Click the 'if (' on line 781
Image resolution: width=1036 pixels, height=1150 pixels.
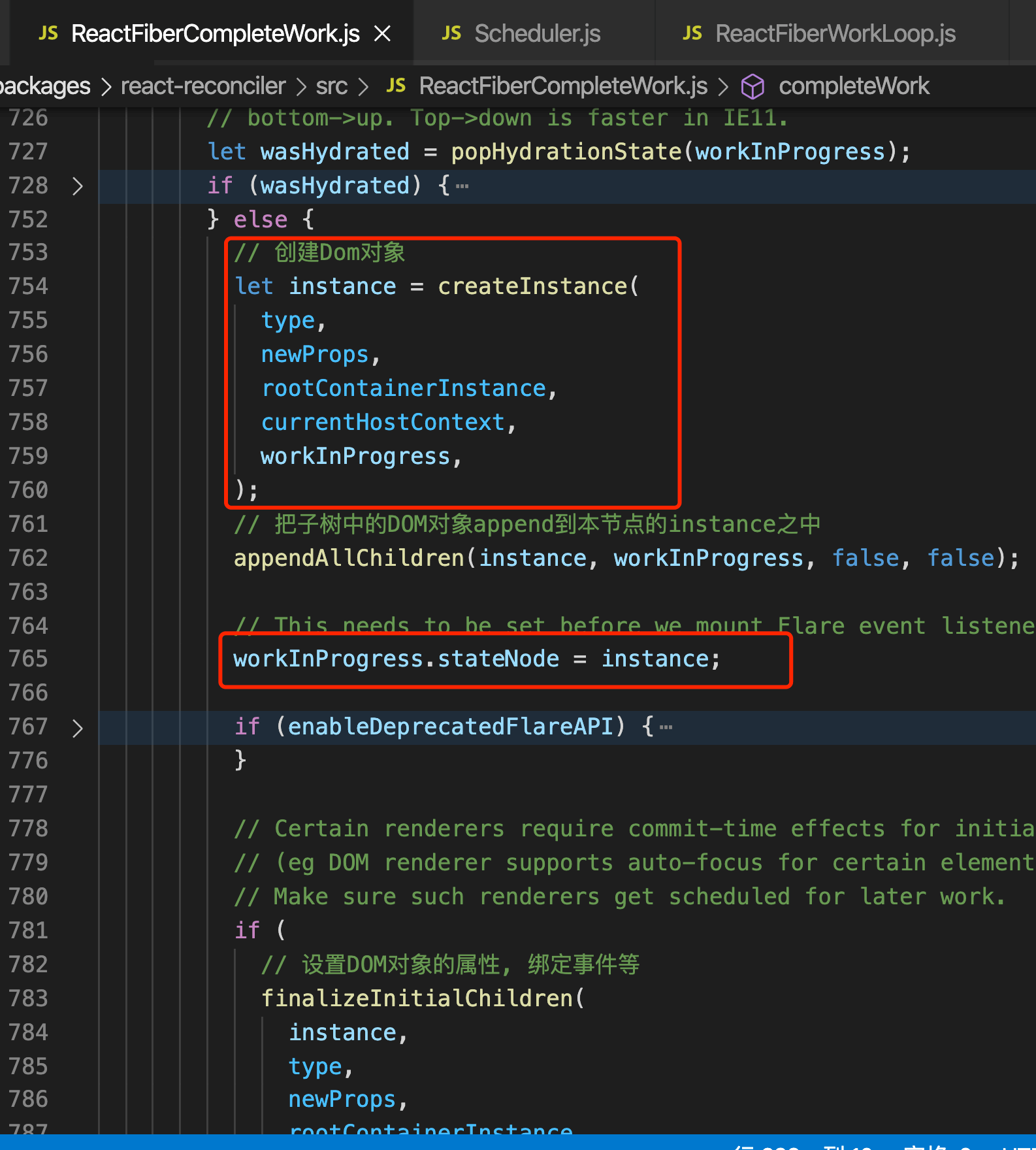[x=260, y=930]
